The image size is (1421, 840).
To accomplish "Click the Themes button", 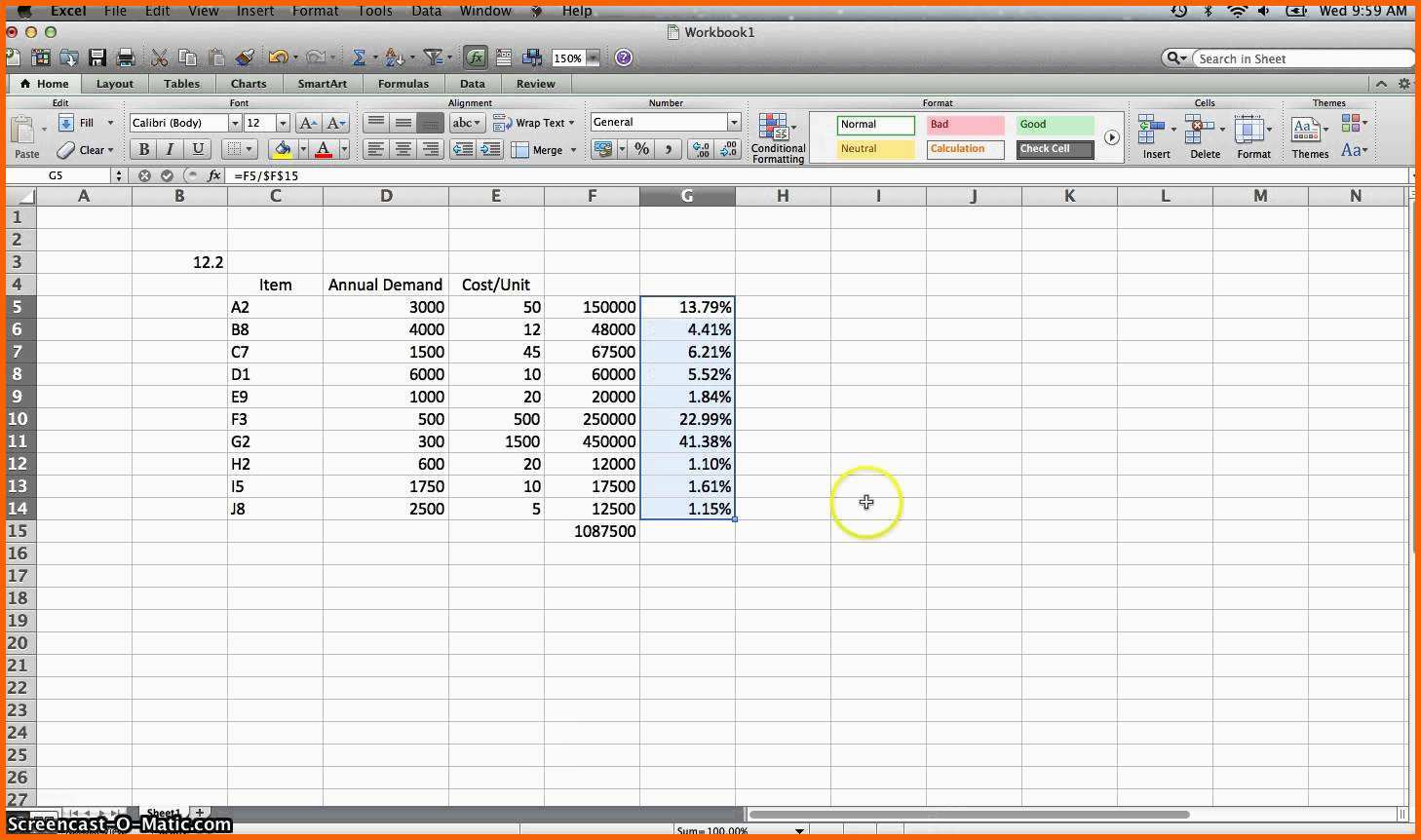I will [1310, 136].
